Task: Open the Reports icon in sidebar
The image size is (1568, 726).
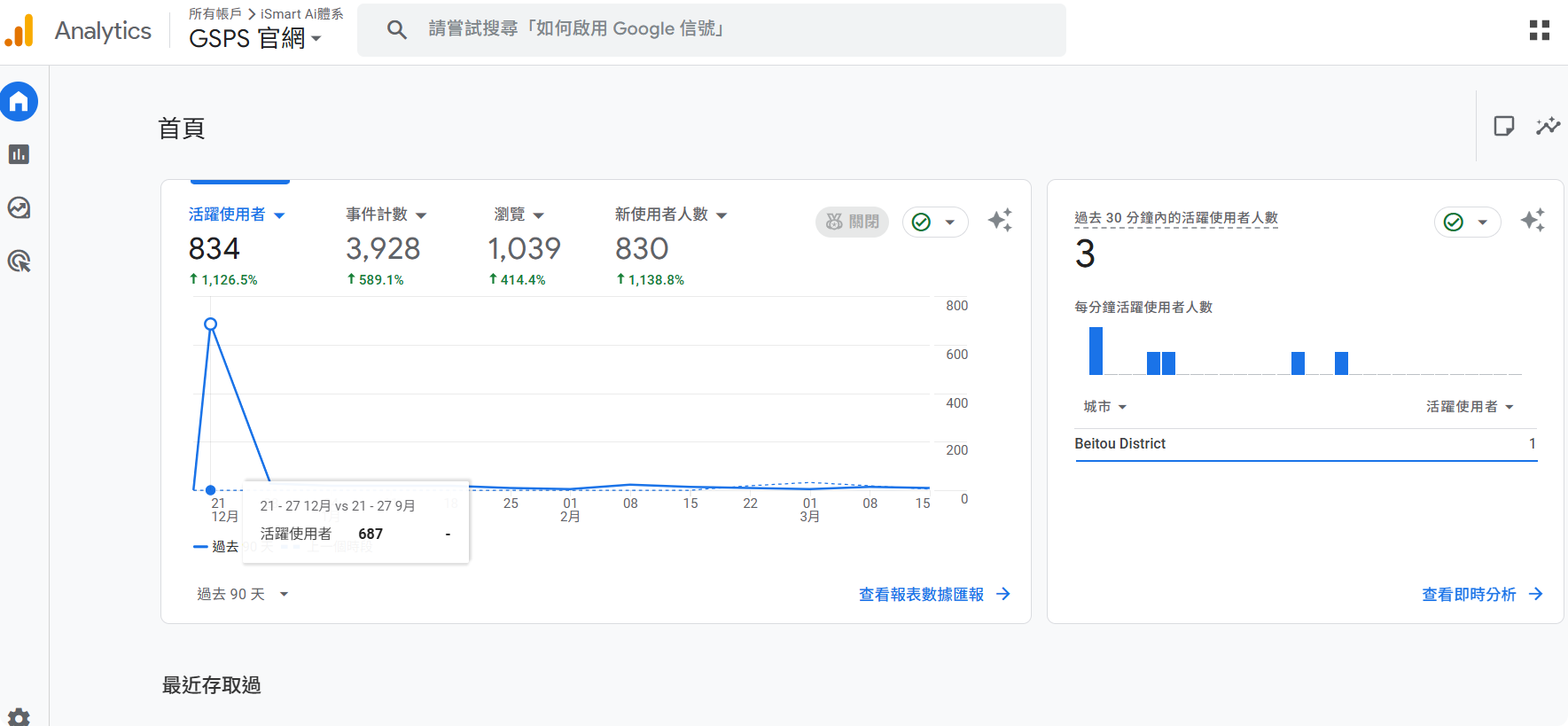Action: (19, 154)
